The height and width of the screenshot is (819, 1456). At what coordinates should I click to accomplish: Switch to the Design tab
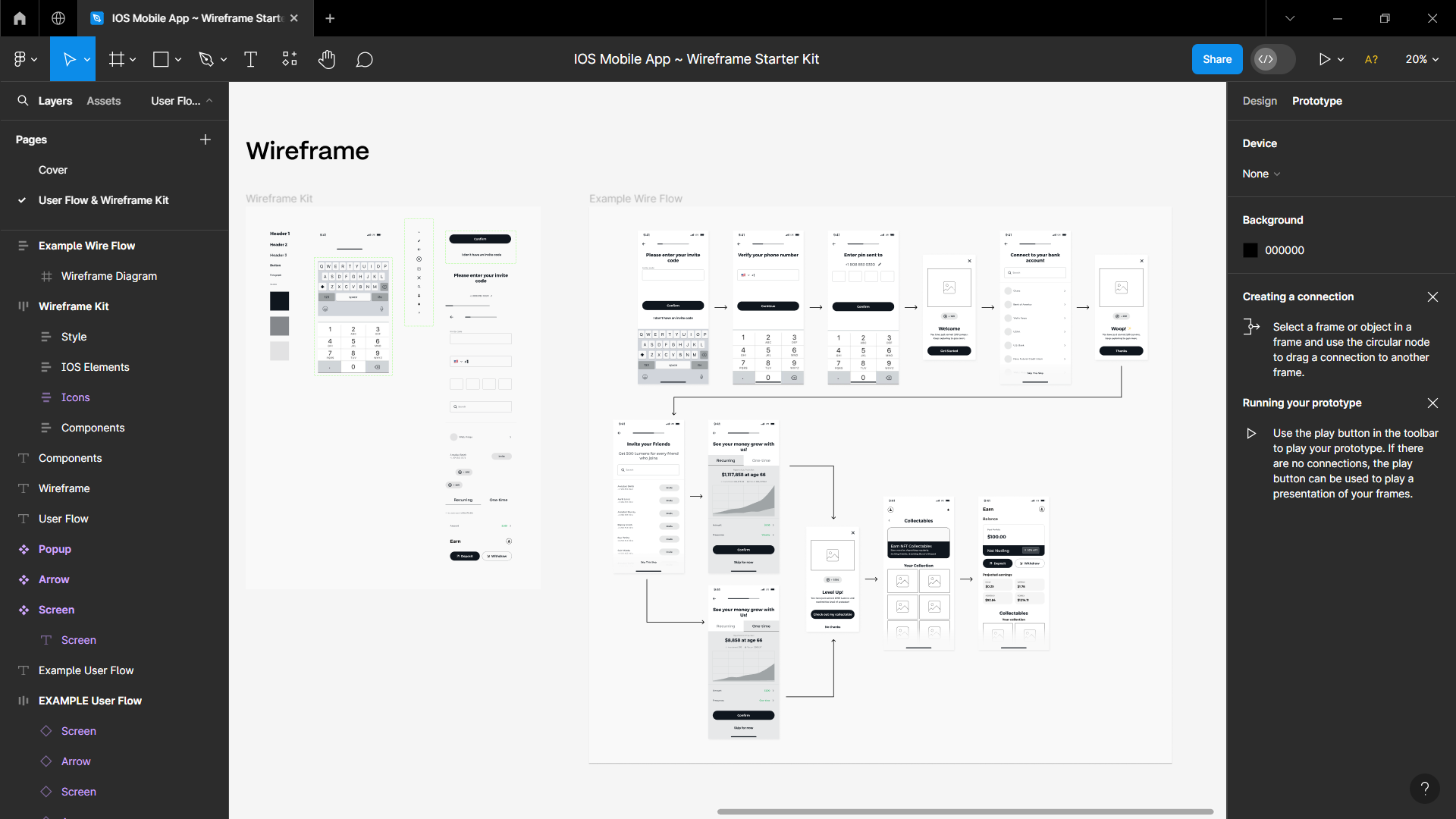1260,101
